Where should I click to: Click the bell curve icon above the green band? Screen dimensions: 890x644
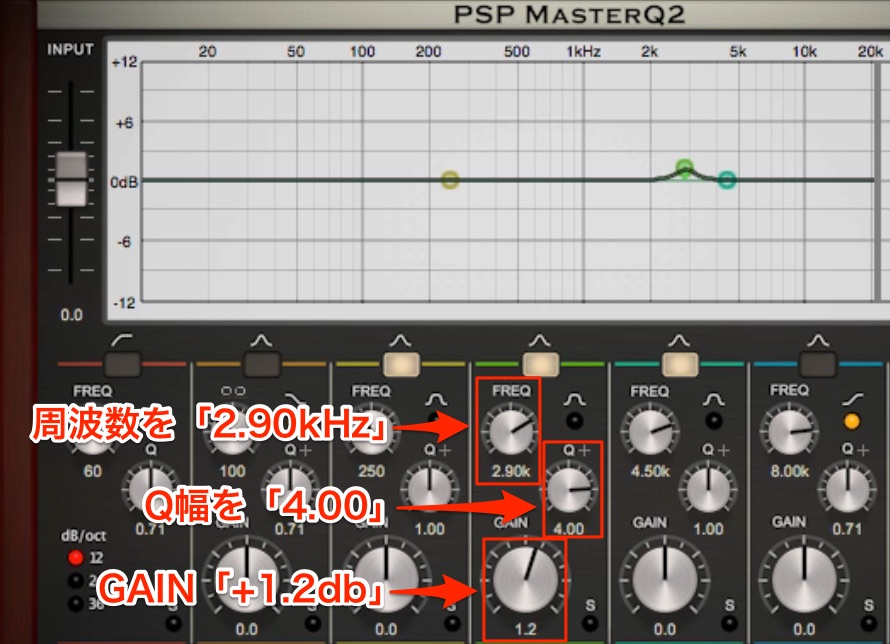coord(539,340)
